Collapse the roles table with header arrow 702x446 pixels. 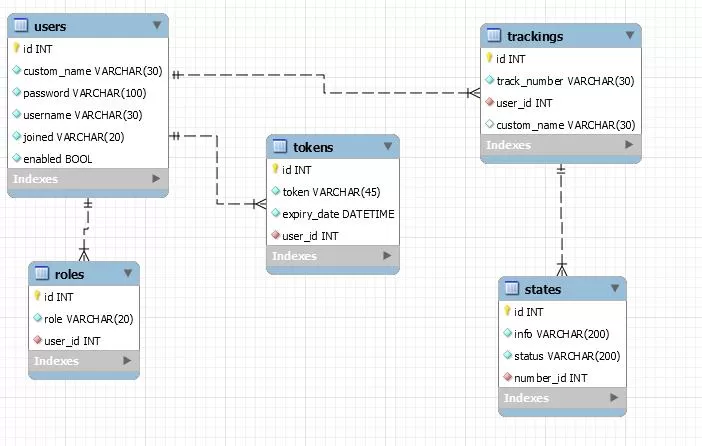128,273
